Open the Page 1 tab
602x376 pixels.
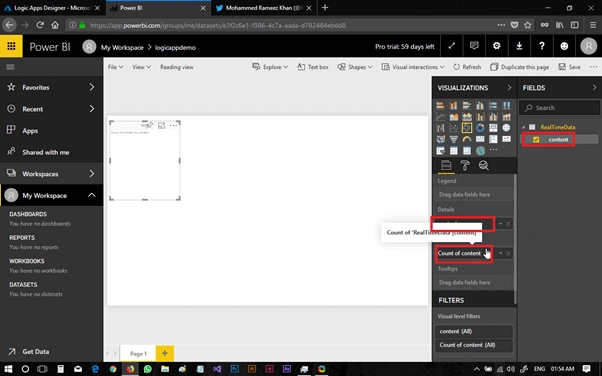(x=138, y=354)
